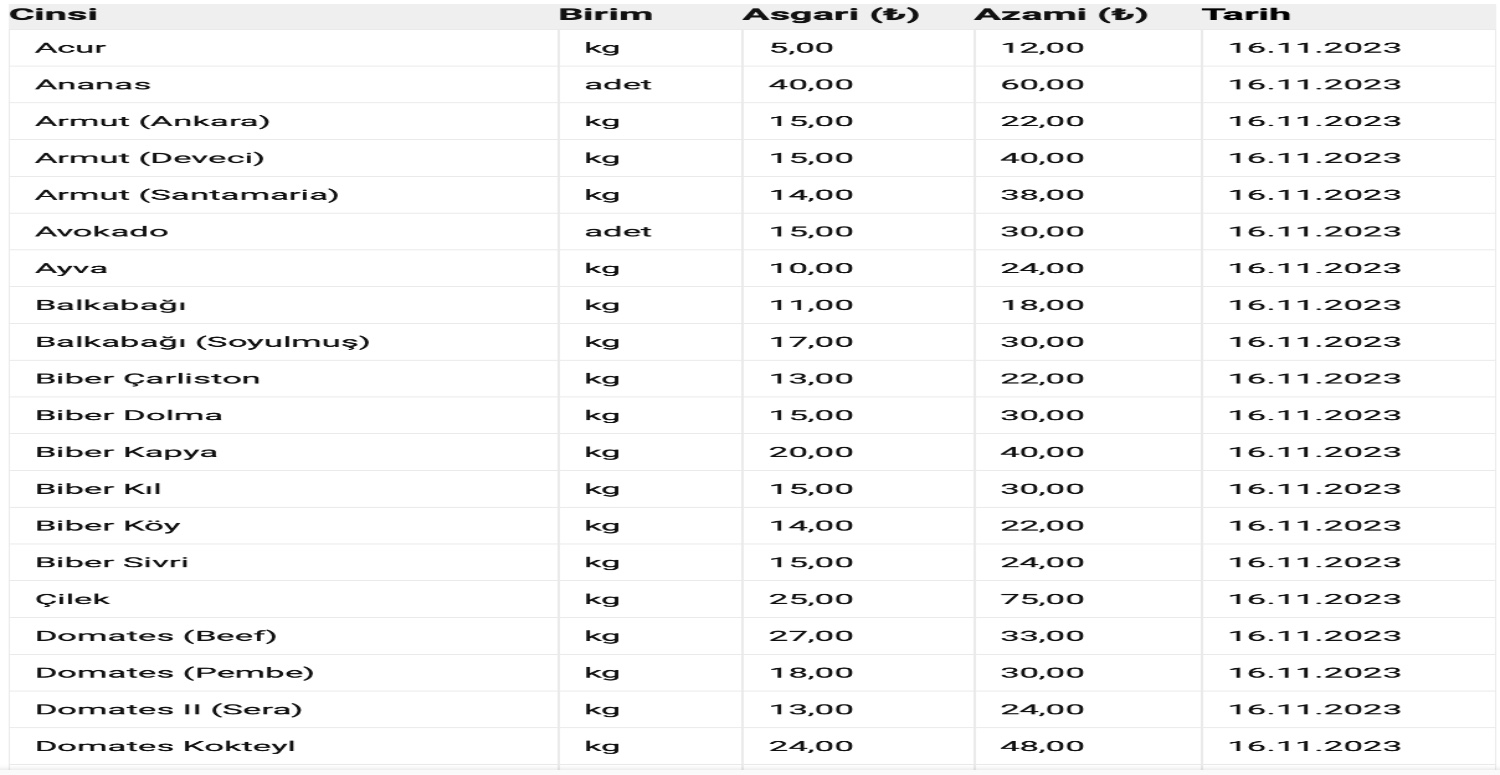Sort by the Asgari (₺) header

point(830,15)
